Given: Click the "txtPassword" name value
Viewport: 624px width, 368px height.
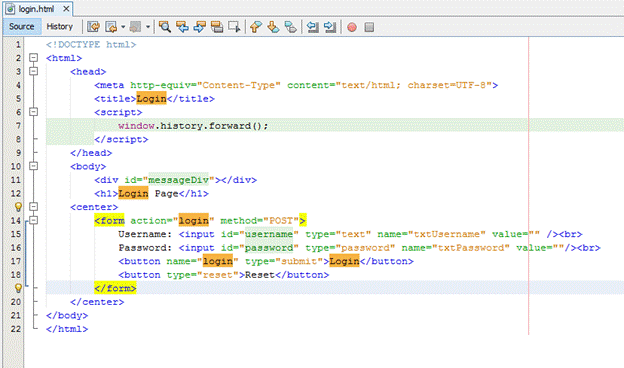Looking at the screenshot, I should (471, 247).
